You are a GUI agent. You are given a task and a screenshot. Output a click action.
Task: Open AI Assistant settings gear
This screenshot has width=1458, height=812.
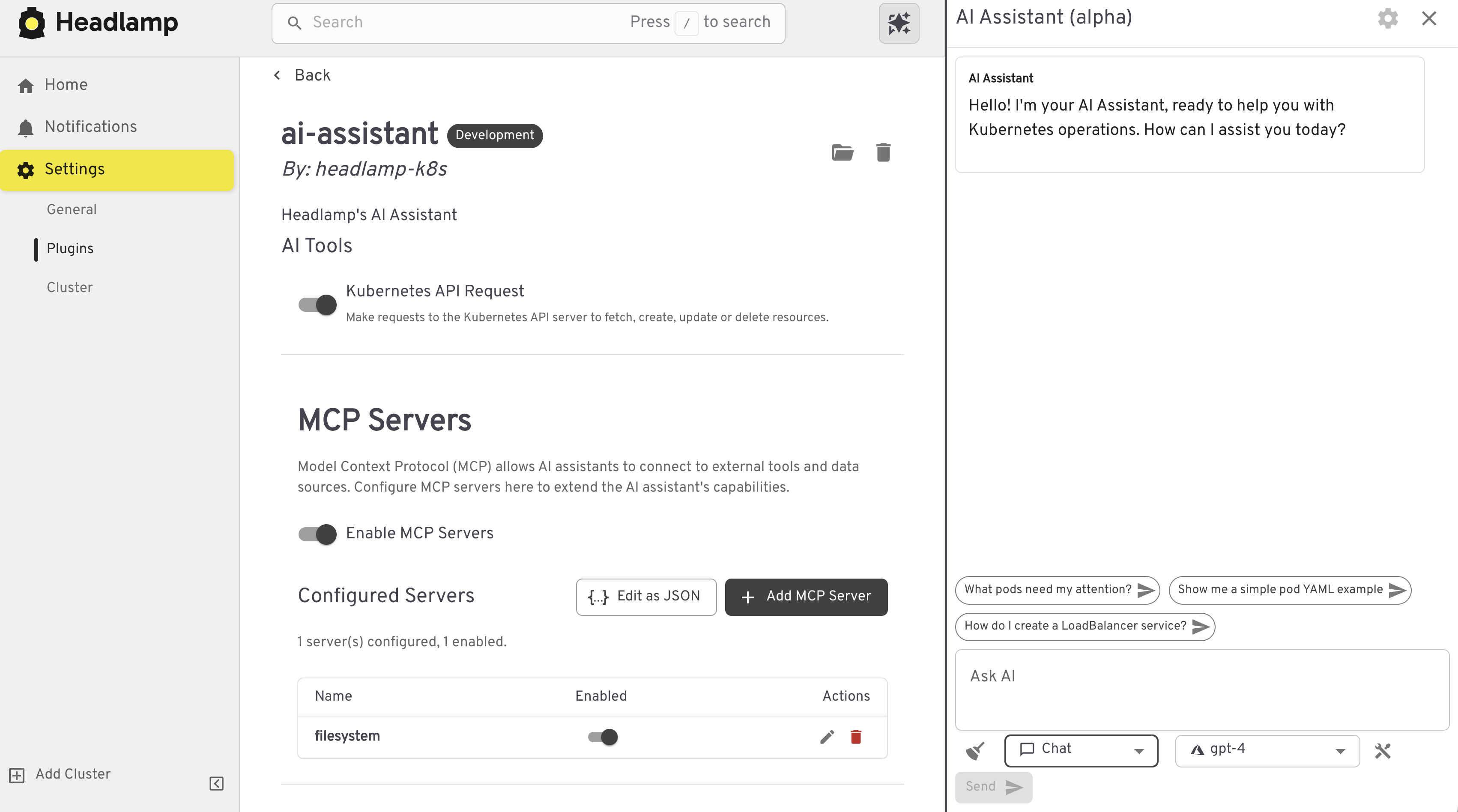pos(1388,18)
